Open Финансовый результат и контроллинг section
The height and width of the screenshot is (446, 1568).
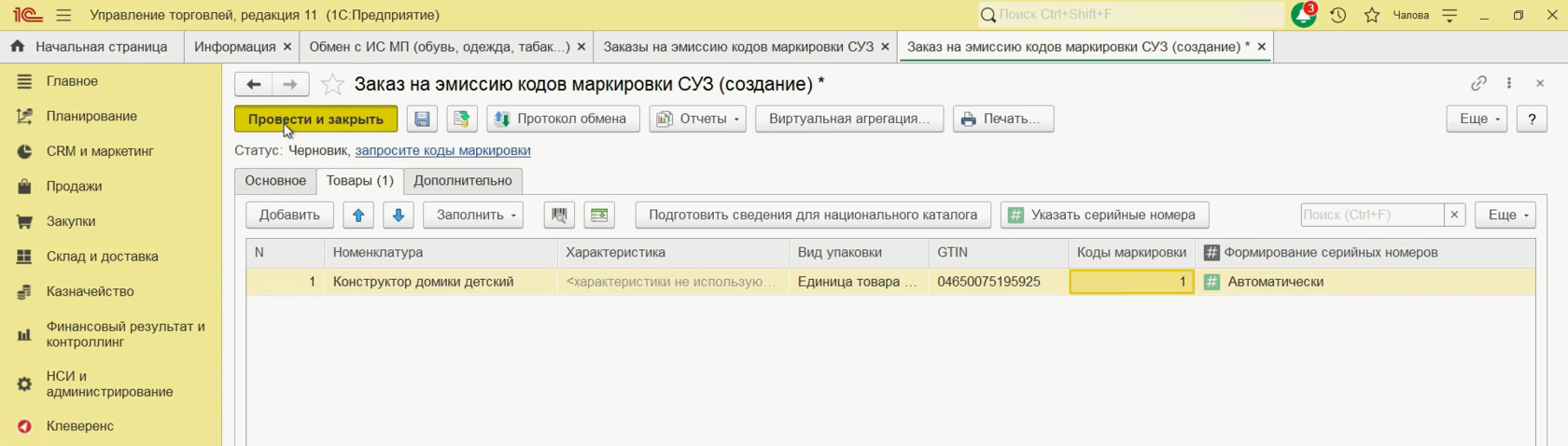pyautogui.click(x=125, y=334)
